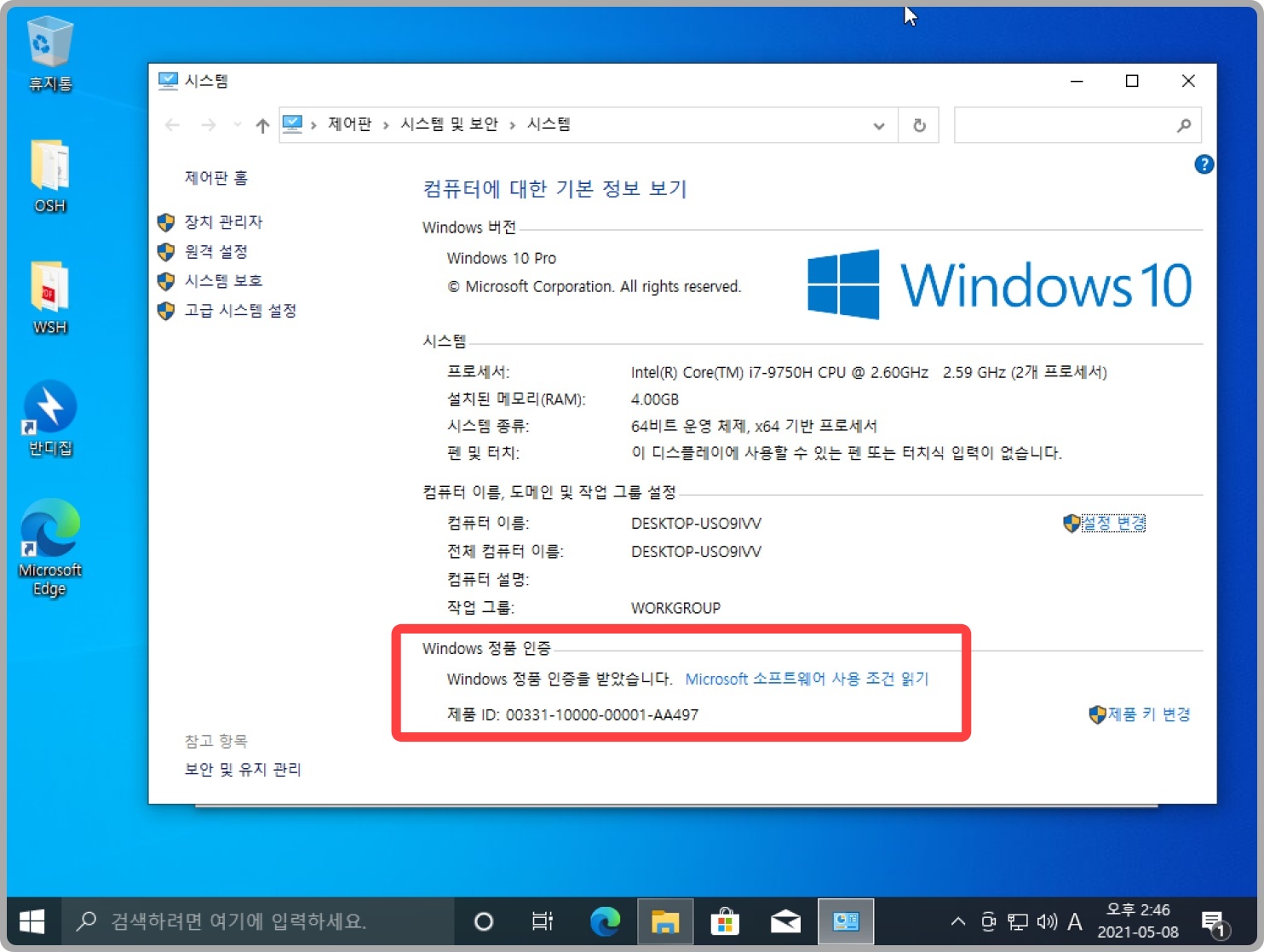Toggle the input language with the A indicator
The width and height of the screenshot is (1264, 952).
[x=1075, y=921]
